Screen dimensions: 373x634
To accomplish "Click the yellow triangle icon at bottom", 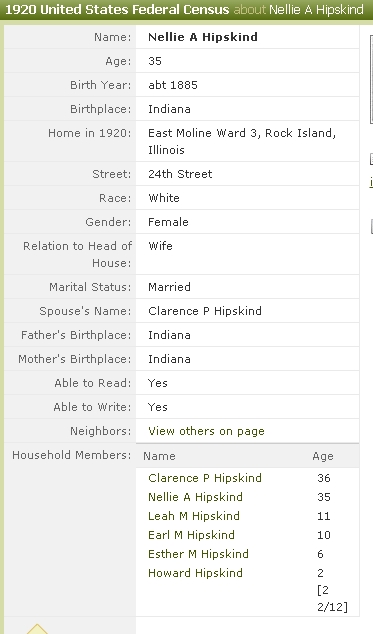I will [37, 629].
